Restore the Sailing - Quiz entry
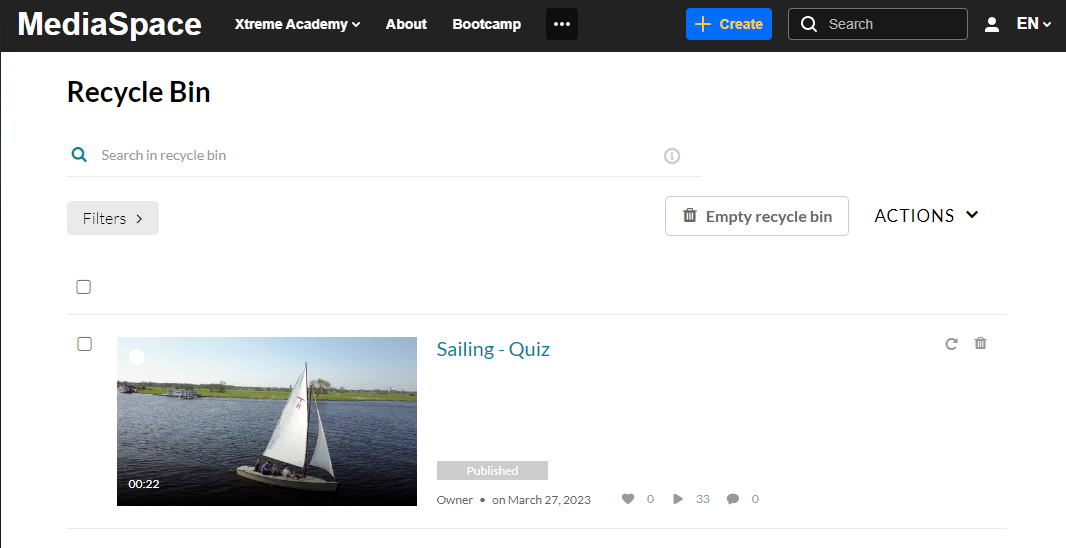Image resolution: width=1066 pixels, height=548 pixels. pyautogui.click(x=951, y=344)
